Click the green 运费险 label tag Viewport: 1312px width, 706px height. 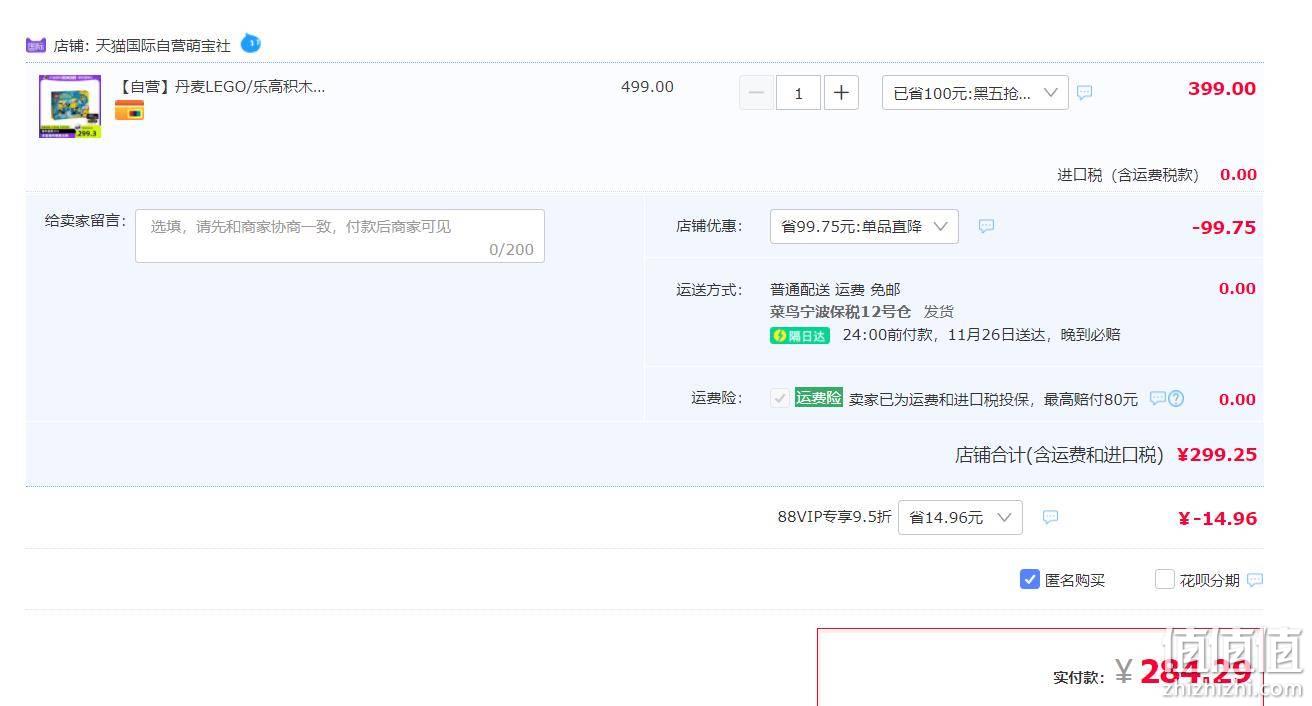click(x=819, y=397)
